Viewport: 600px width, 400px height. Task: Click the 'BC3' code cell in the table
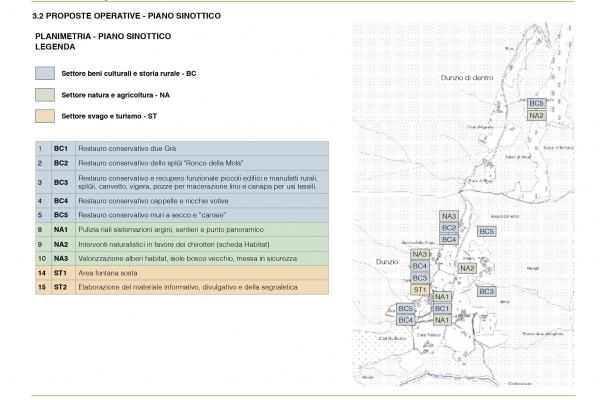click(61, 182)
